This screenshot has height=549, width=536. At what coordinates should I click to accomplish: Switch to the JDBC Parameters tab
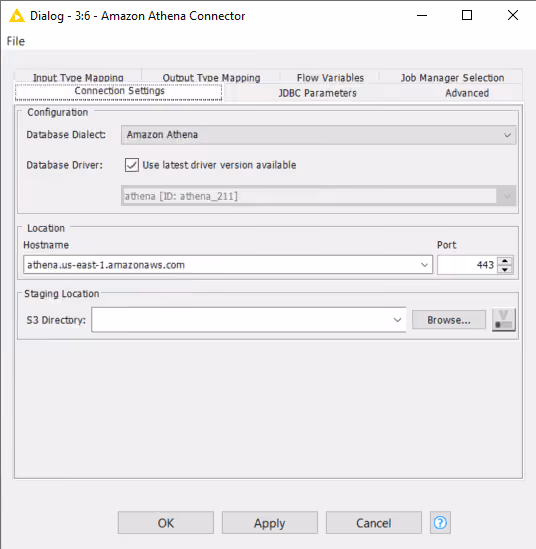[317, 93]
